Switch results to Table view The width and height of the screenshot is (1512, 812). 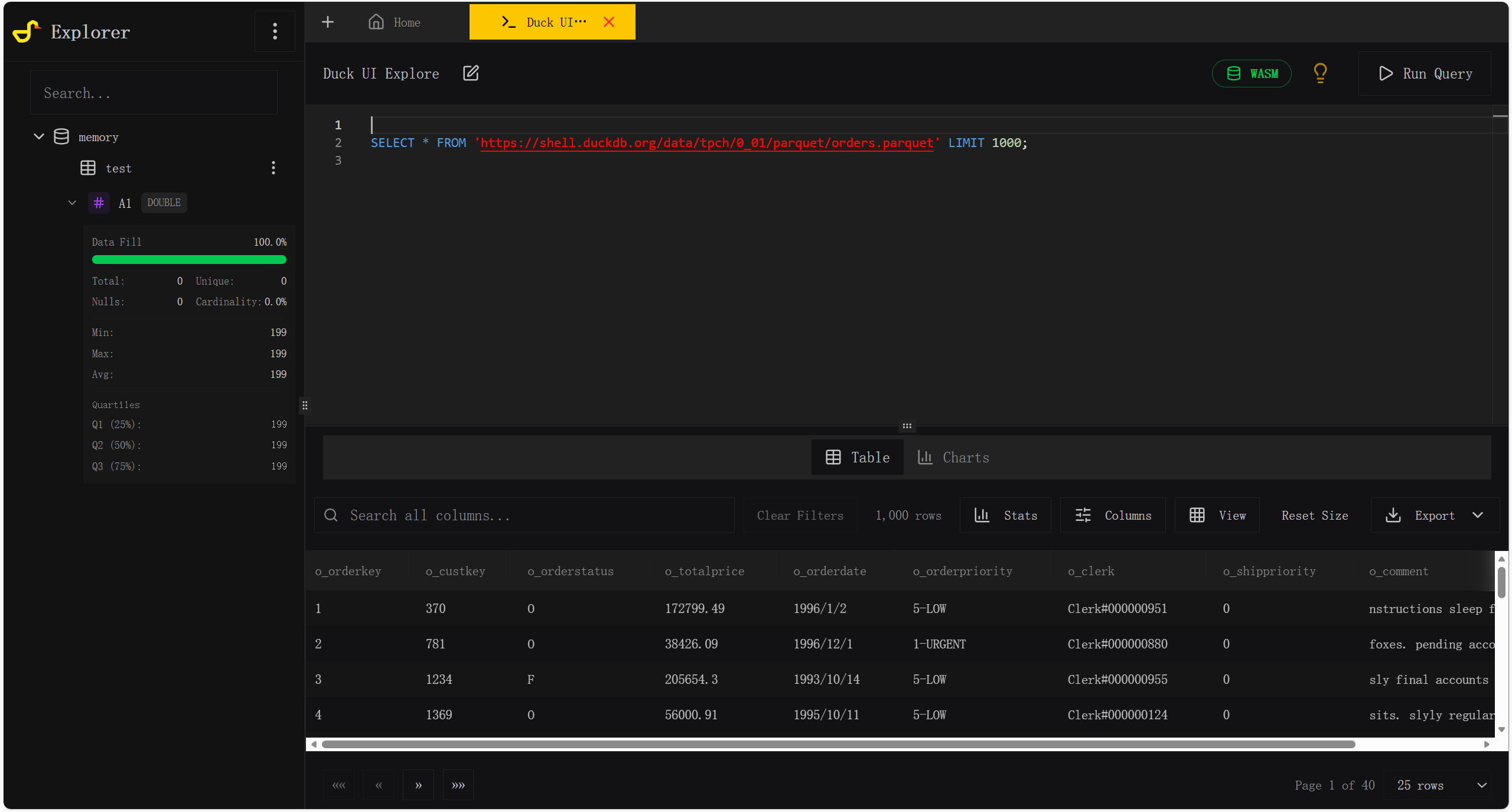coord(856,457)
